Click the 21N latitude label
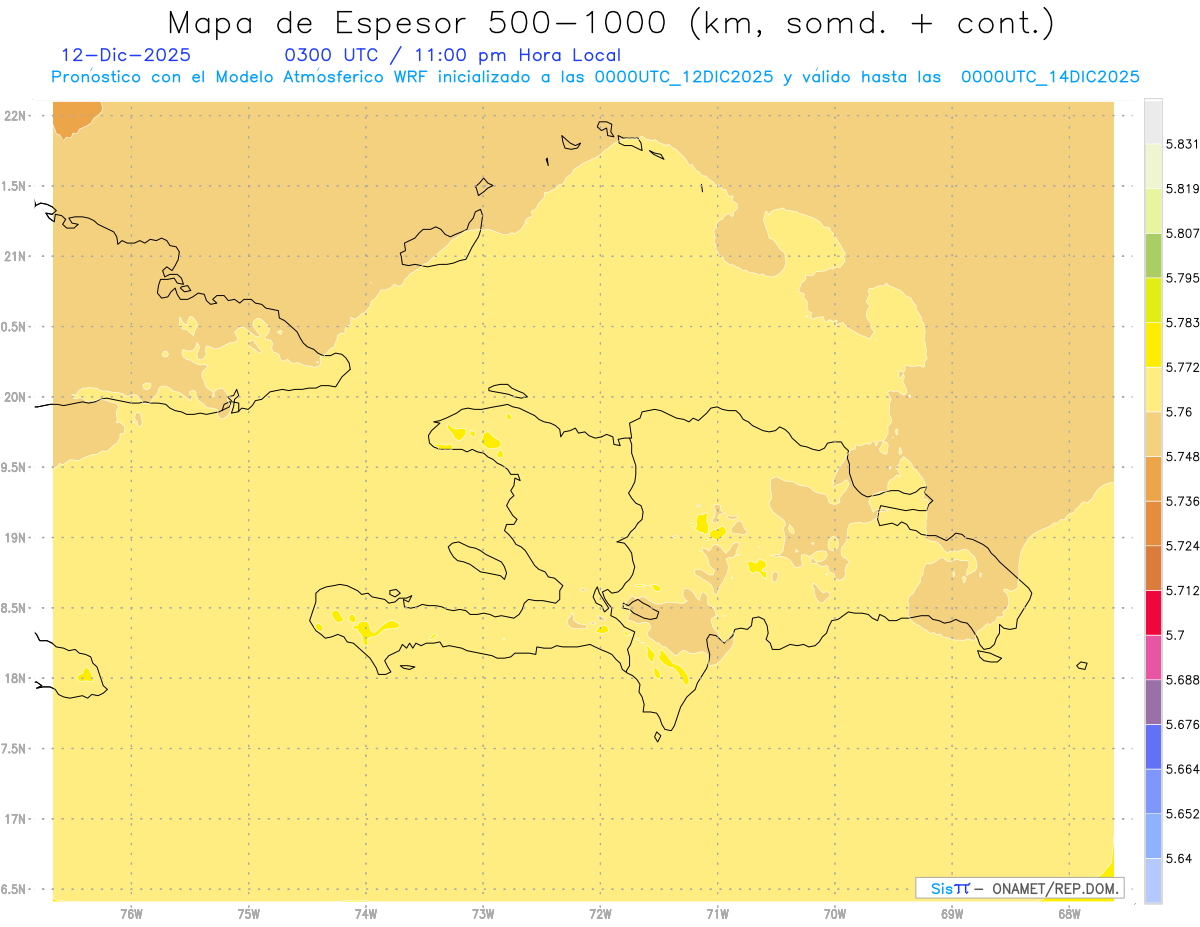This screenshot has height=927, width=1200. pos(16,257)
